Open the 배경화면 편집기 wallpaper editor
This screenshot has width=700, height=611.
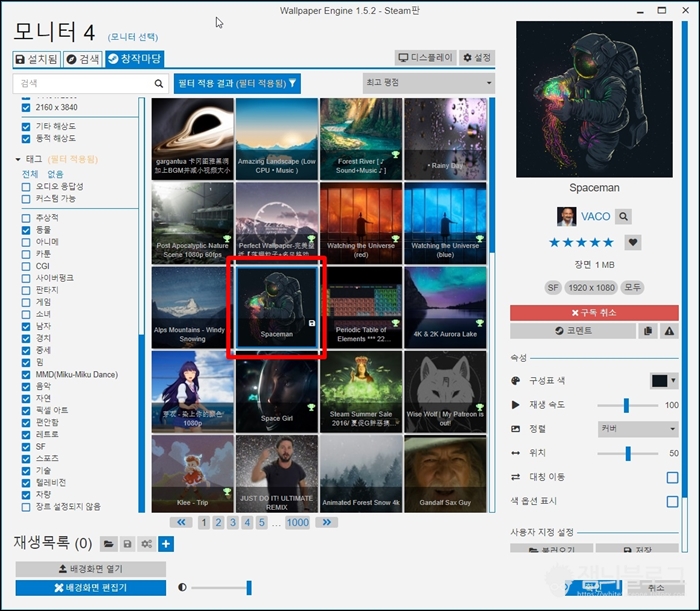(x=91, y=588)
